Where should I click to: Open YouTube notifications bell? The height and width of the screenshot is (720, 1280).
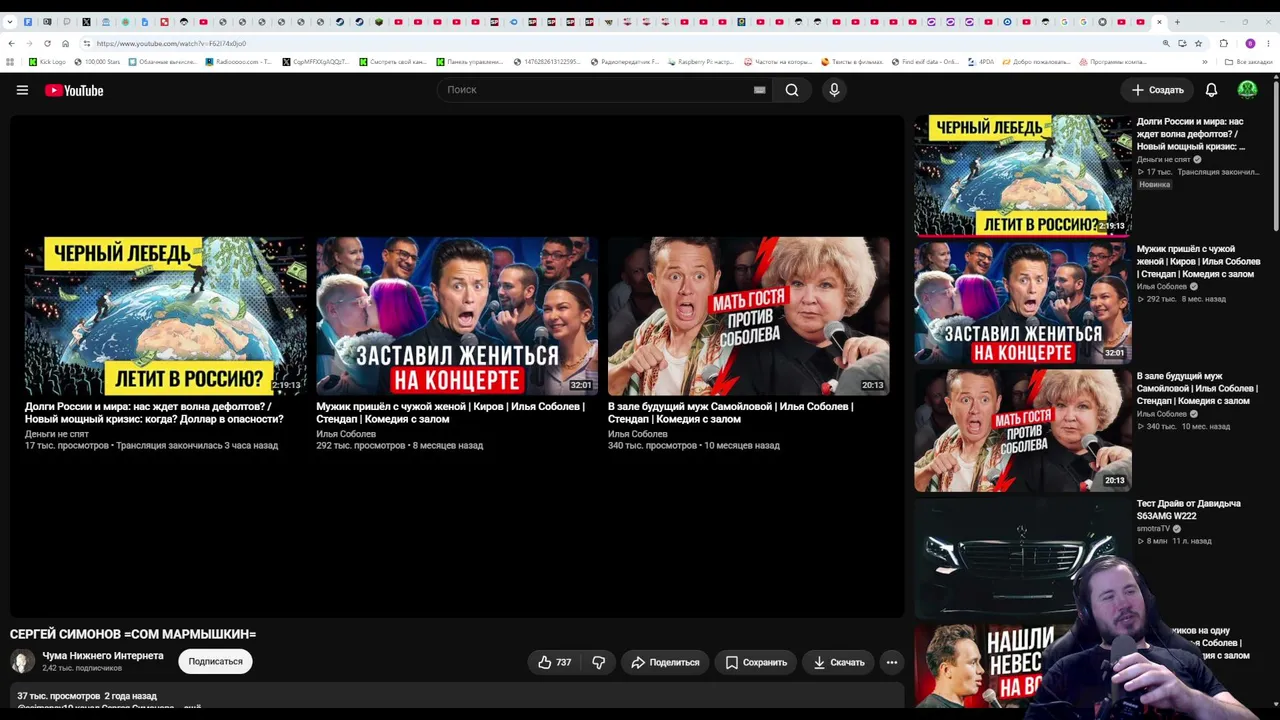click(1211, 90)
